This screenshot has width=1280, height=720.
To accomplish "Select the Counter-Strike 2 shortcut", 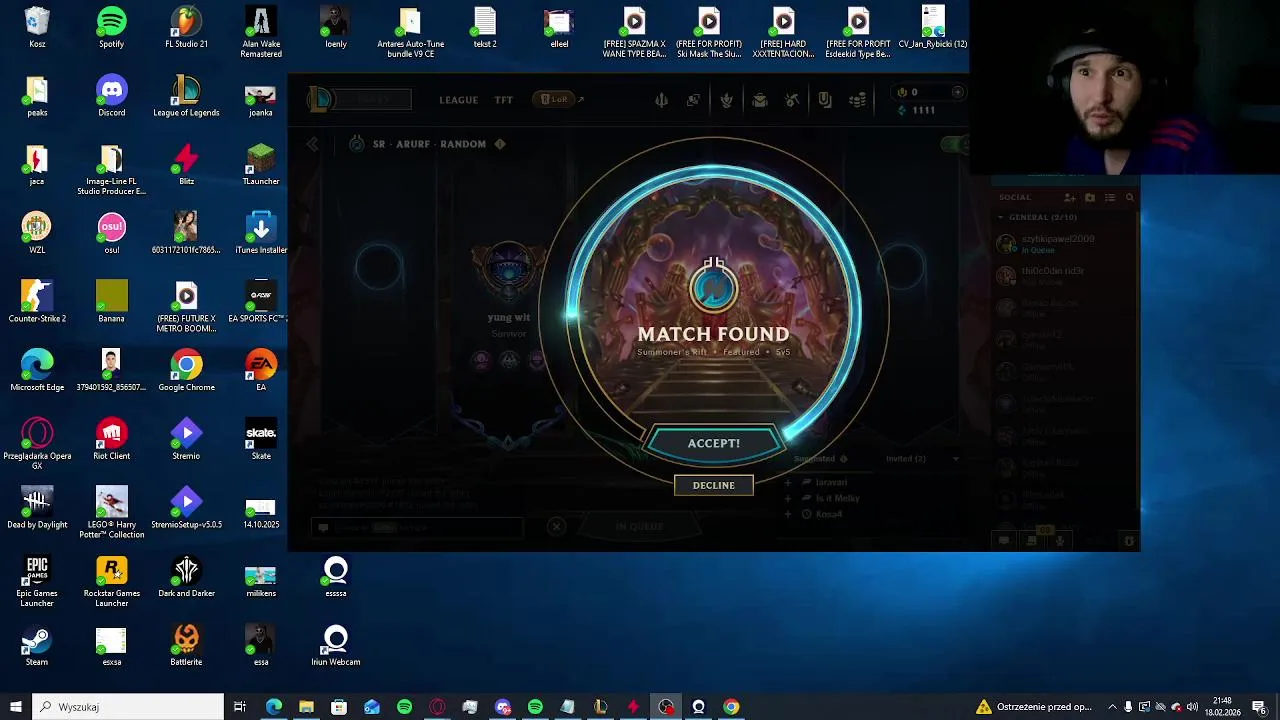I will 37,303.
